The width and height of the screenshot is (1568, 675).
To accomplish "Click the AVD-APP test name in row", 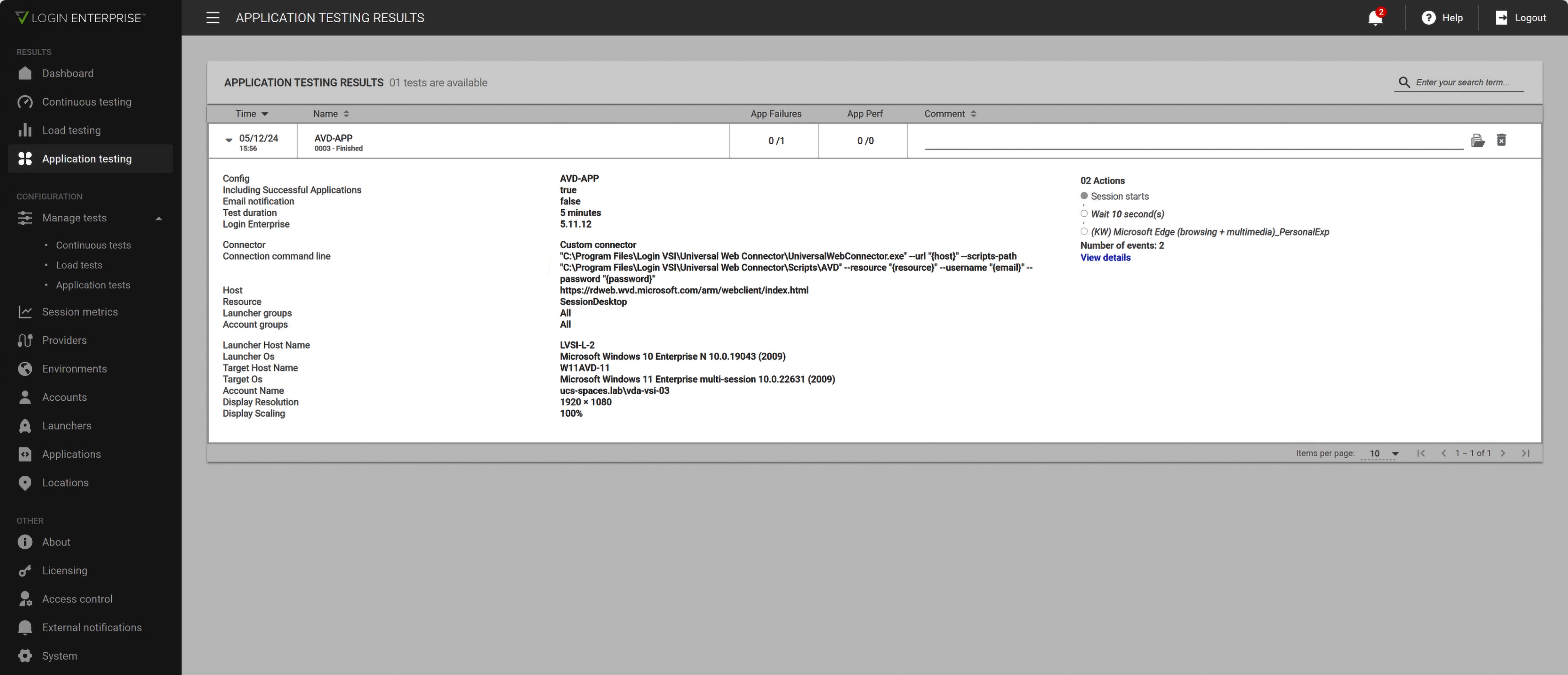I will coord(334,138).
